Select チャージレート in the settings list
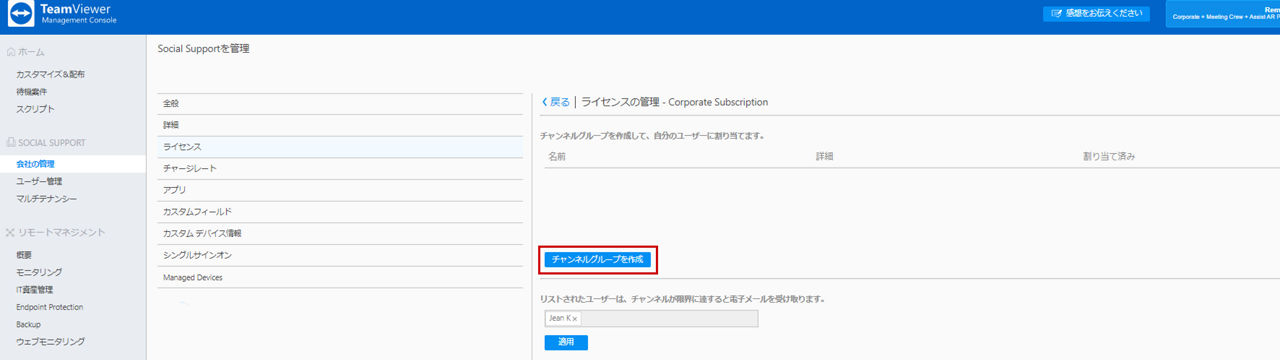This screenshot has height=360, width=1280. 340,169
